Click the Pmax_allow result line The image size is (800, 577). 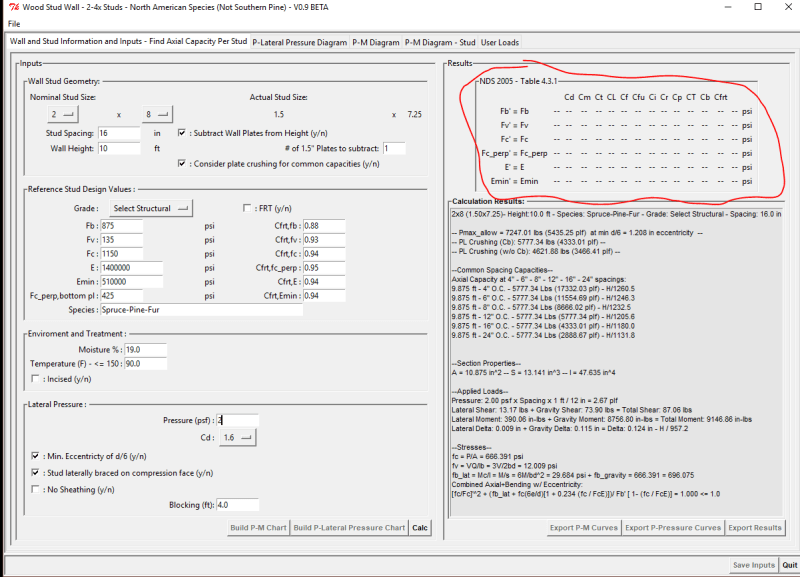point(577,233)
